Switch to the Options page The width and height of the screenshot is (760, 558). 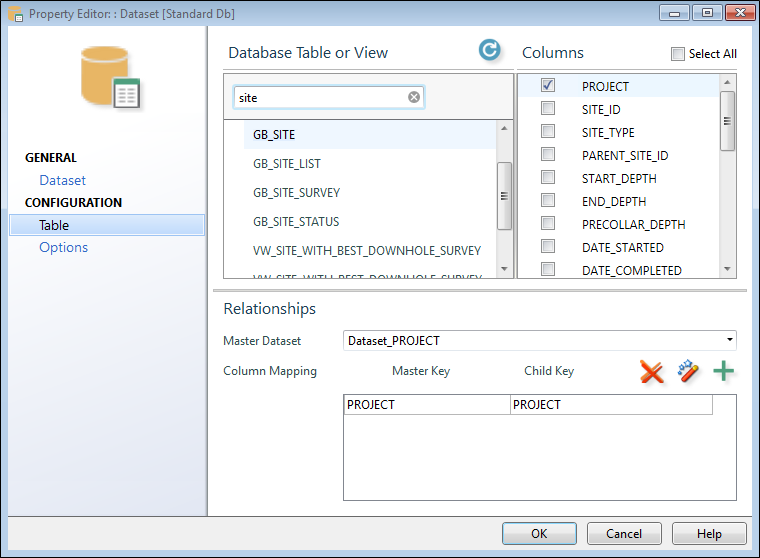click(x=63, y=247)
